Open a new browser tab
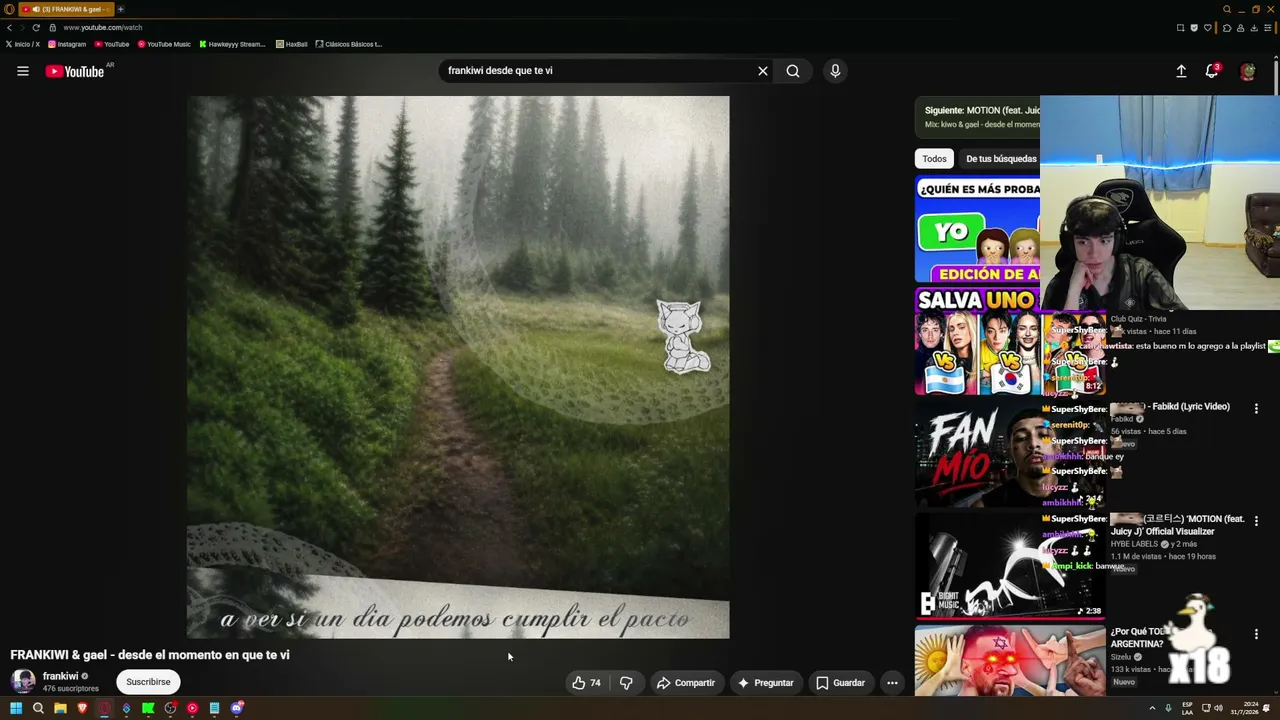The image size is (1280, 720). [120, 9]
